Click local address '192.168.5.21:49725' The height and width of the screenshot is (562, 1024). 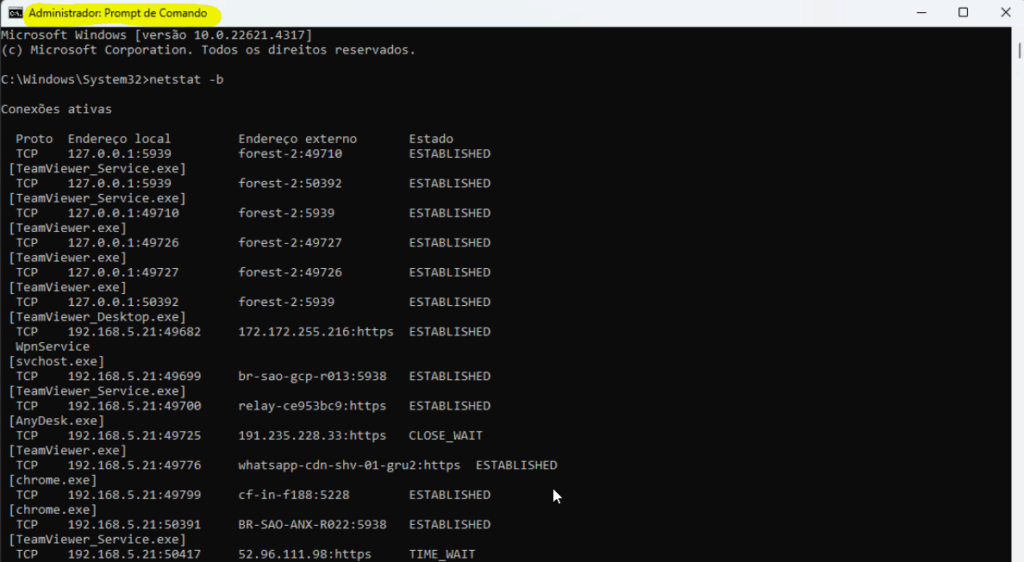[134, 435]
